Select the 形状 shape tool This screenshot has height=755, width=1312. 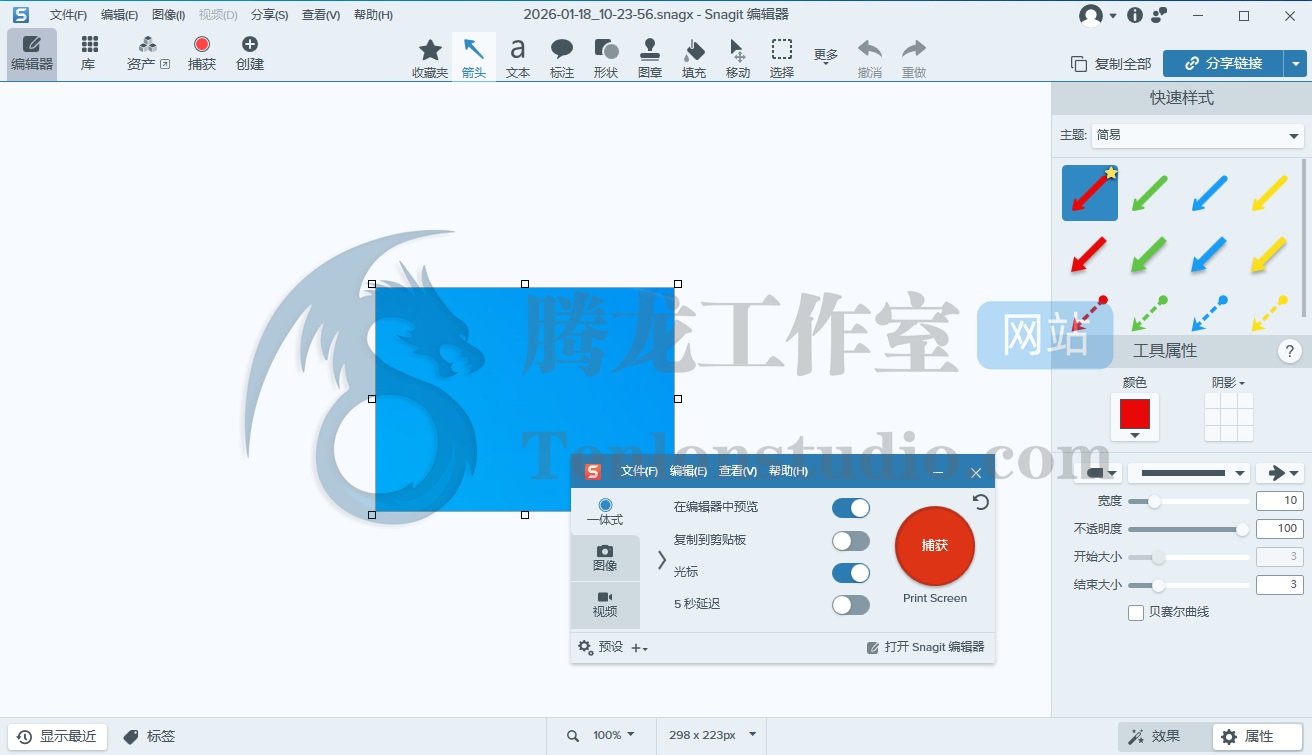tap(606, 57)
